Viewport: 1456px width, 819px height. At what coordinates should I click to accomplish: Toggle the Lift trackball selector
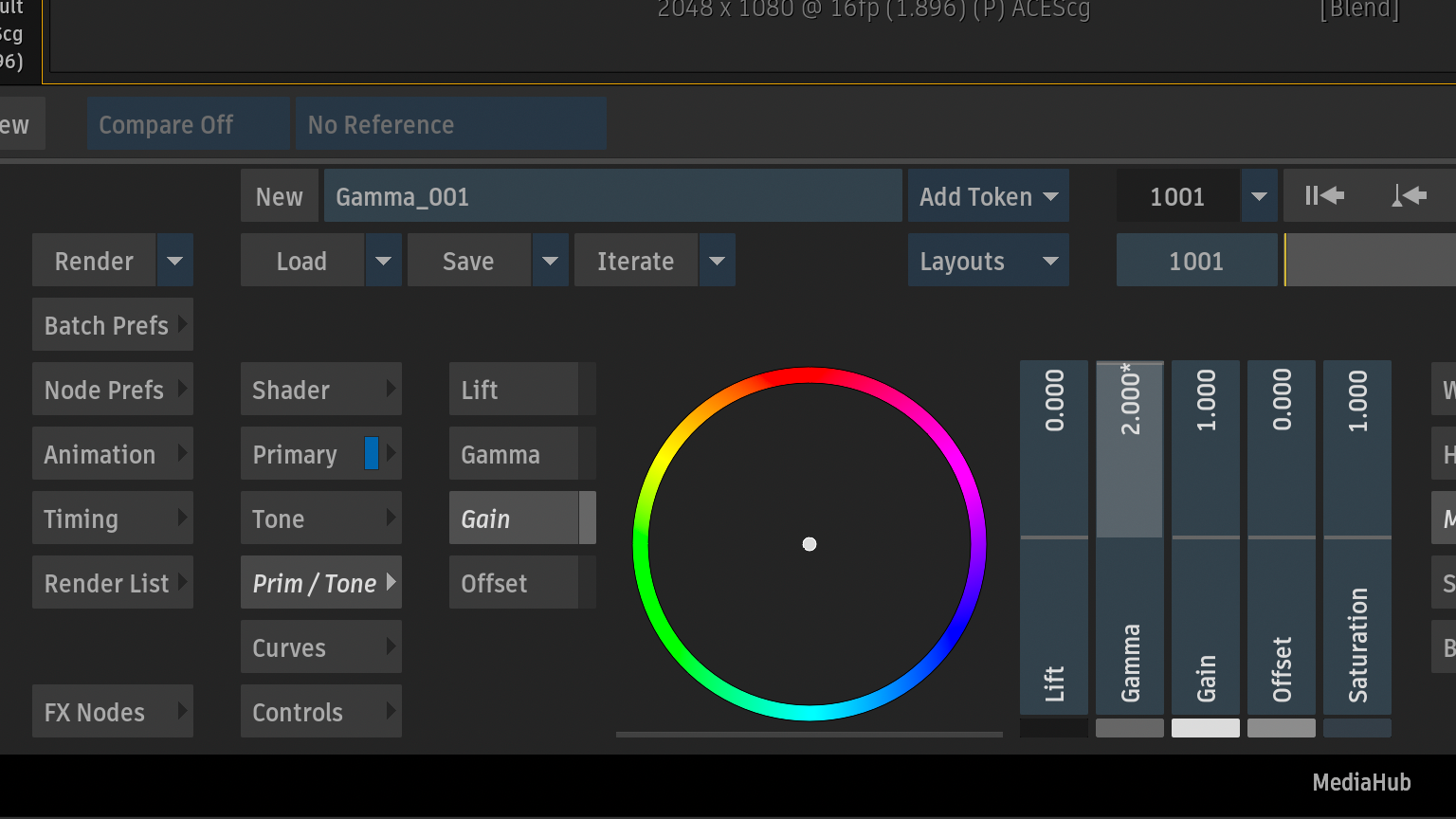click(588, 389)
